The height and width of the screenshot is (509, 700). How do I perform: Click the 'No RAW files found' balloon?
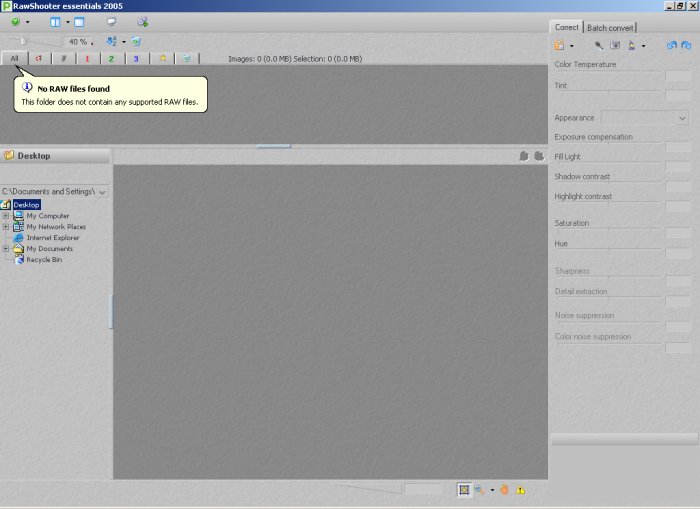111,95
